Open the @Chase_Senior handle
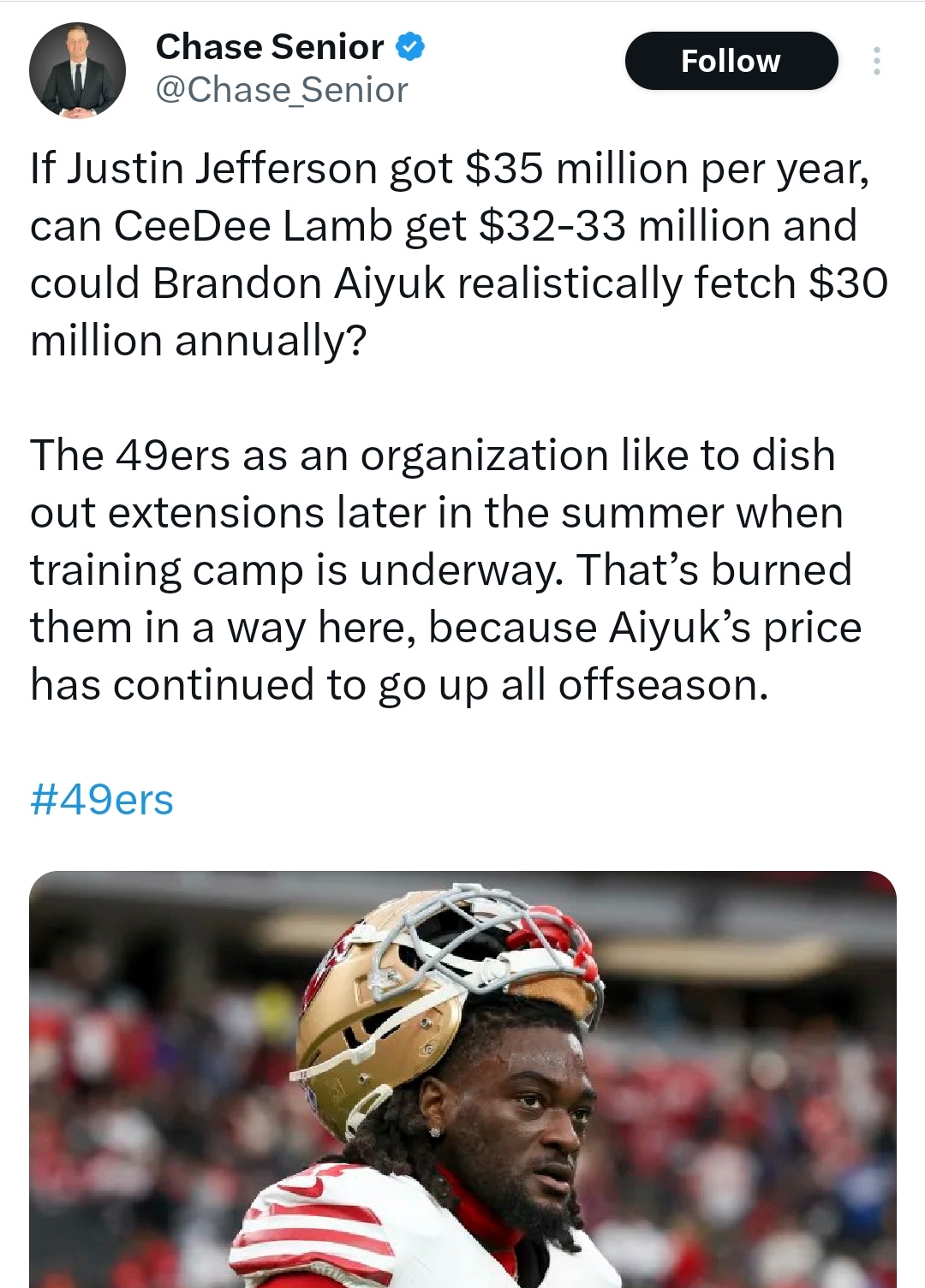This screenshot has width=925, height=1288. 282,90
